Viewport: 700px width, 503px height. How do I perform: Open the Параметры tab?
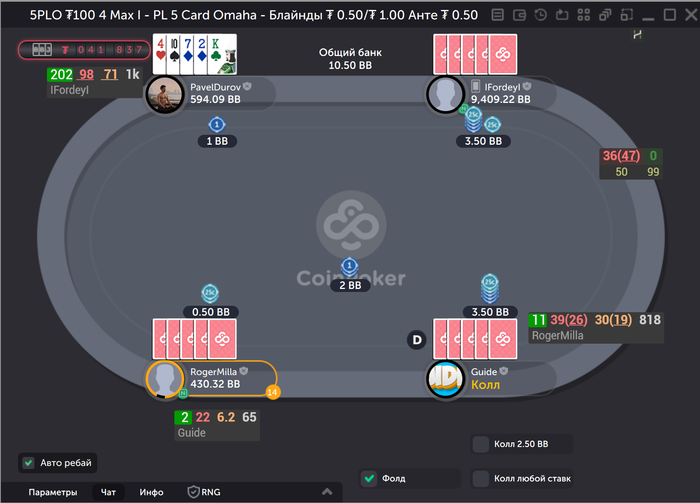tap(53, 492)
